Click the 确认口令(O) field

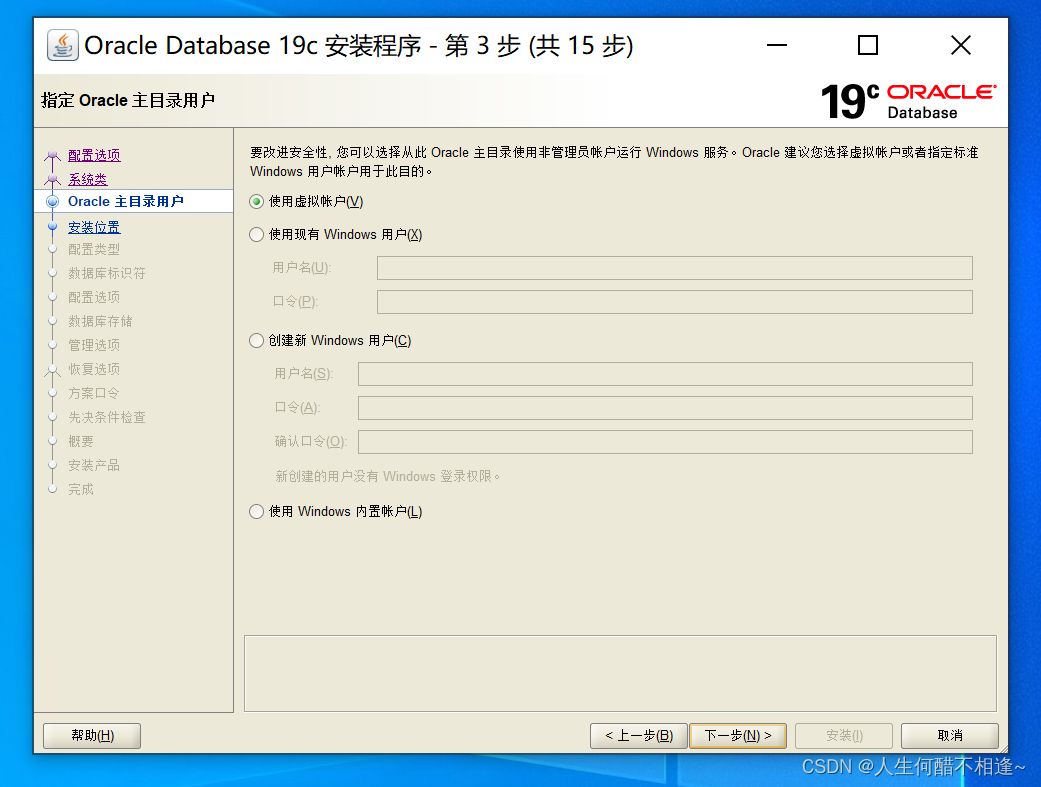pos(665,442)
